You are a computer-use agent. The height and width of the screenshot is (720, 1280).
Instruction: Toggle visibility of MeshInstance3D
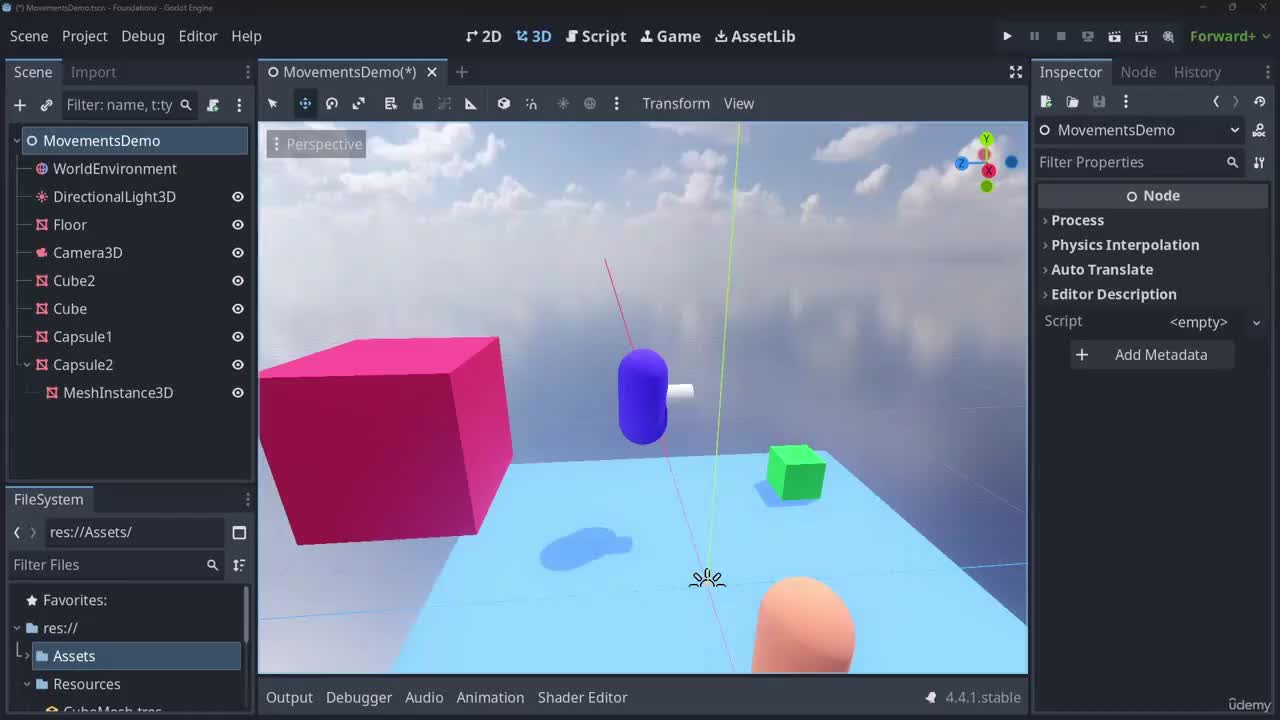point(238,393)
